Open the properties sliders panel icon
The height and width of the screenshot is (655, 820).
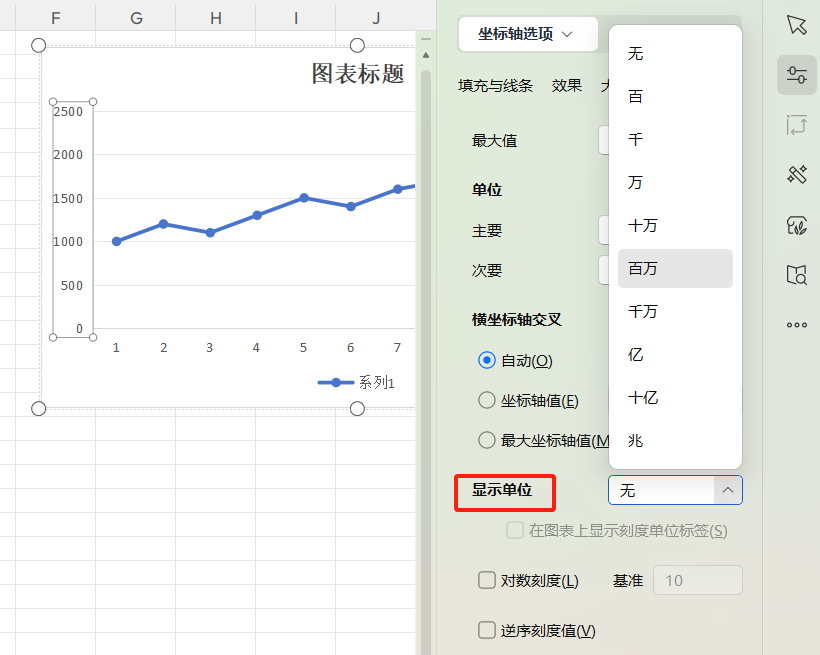point(797,75)
